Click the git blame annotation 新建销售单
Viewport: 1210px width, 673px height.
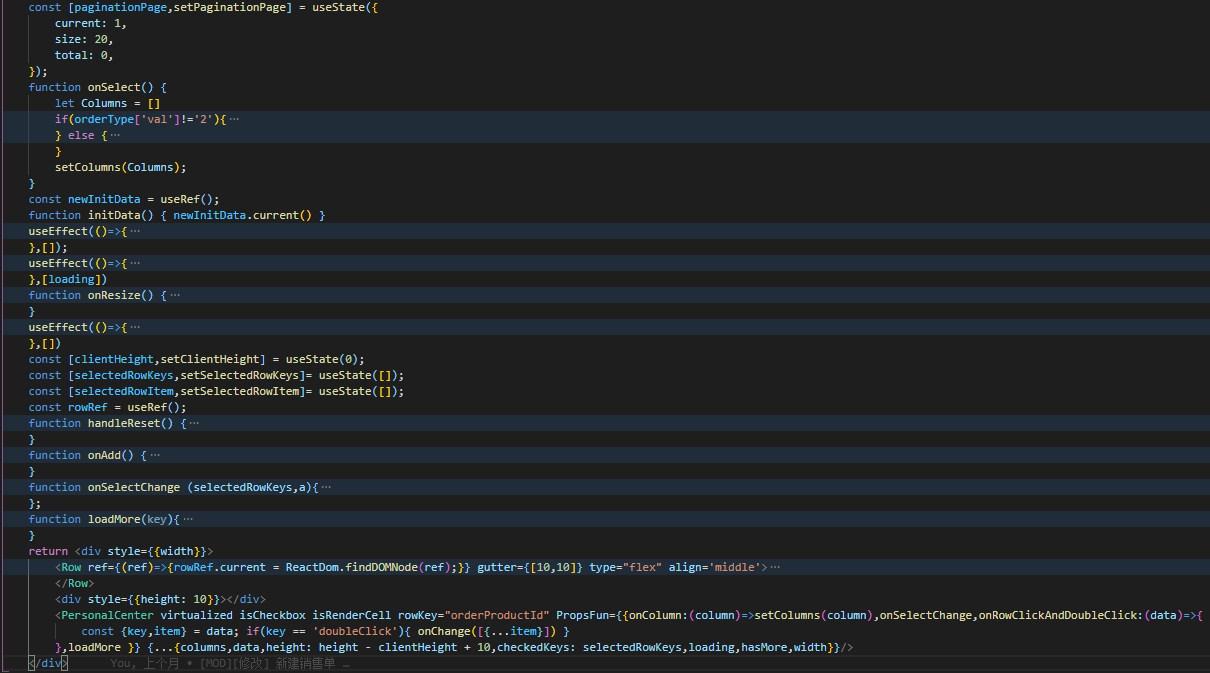(305, 662)
